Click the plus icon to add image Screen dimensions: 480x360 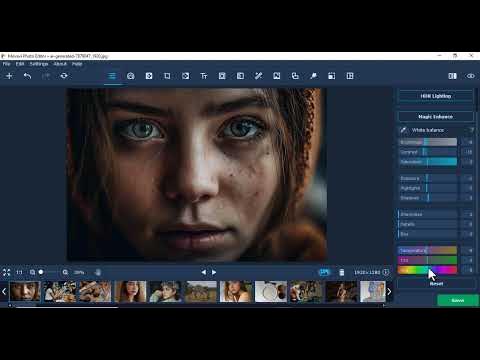tap(9, 76)
